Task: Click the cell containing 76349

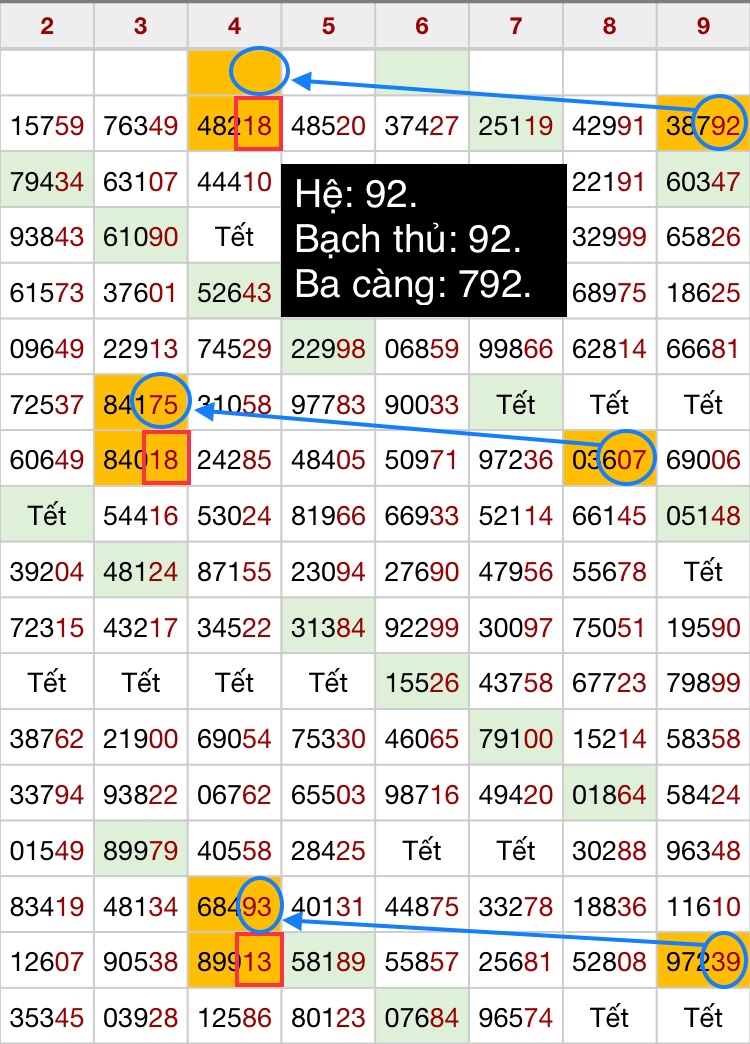Action: (x=141, y=125)
